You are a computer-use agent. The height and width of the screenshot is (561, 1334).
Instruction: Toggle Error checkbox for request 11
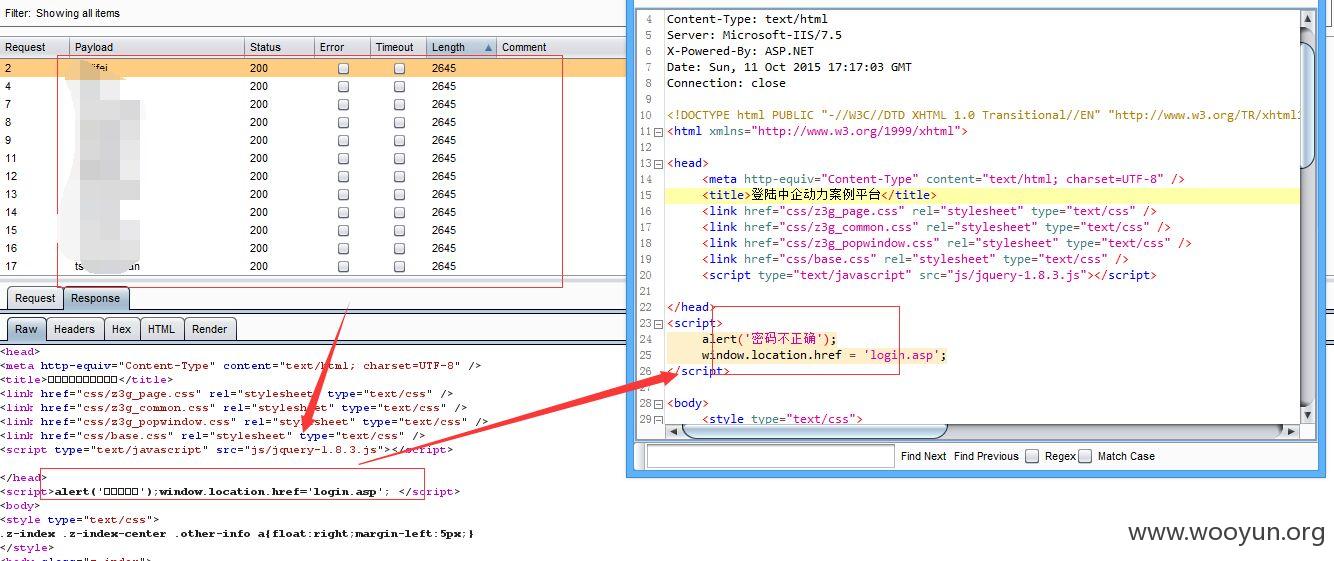(x=344, y=158)
